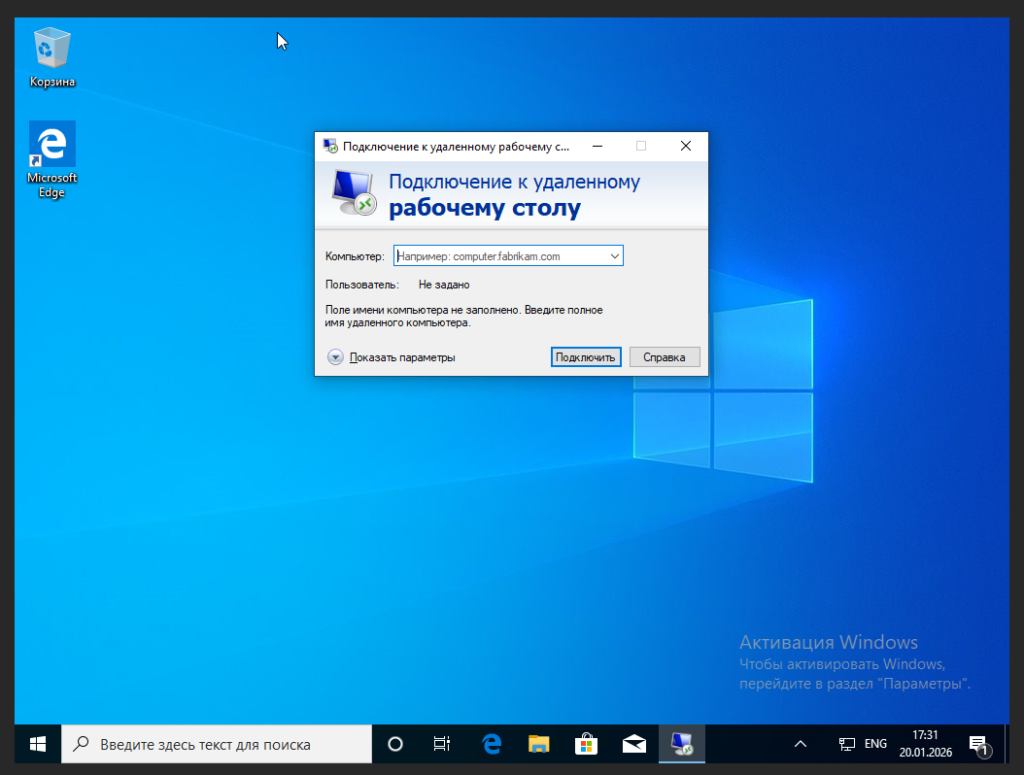Click the taskbar search box

[217, 744]
